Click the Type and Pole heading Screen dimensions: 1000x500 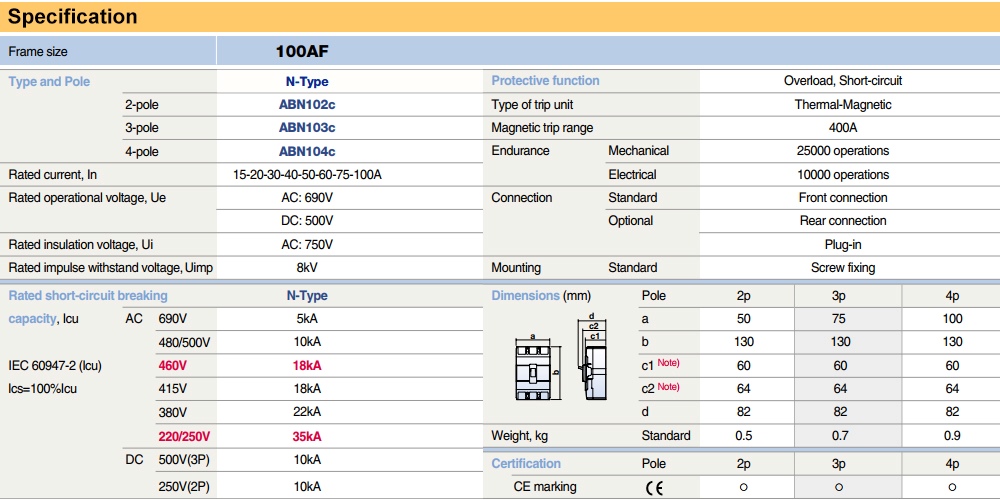click(x=49, y=82)
